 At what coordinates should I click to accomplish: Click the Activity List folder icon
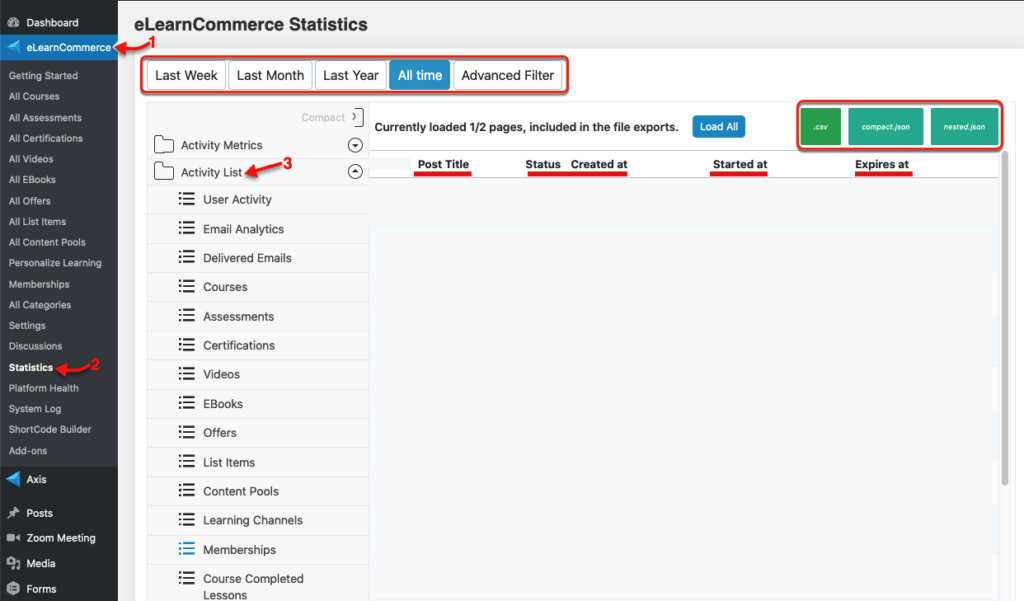[x=164, y=171]
